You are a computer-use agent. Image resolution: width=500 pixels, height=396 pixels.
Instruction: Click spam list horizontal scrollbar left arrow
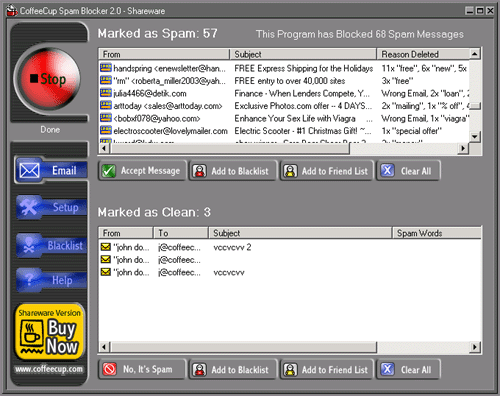click(x=104, y=148)
